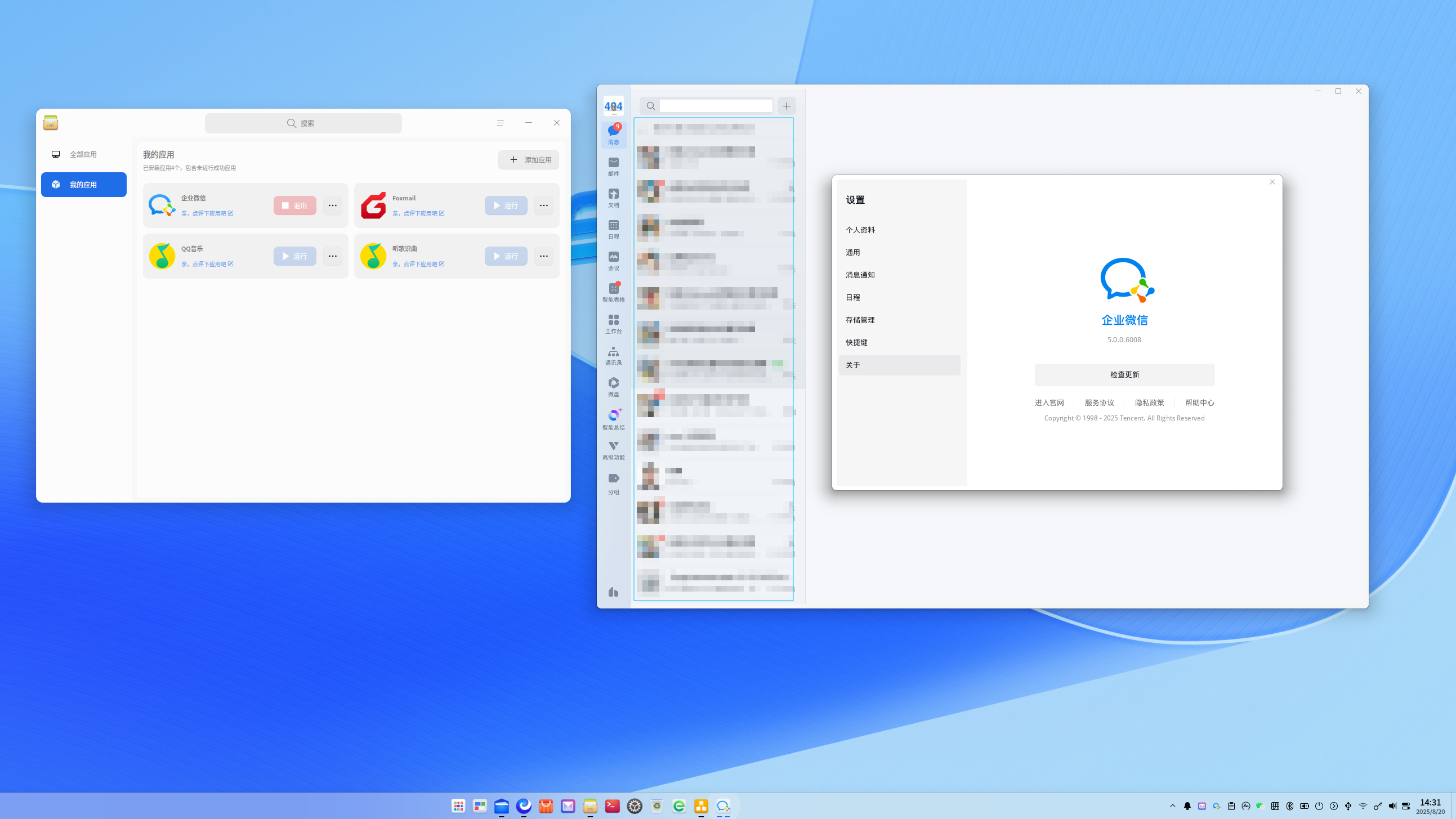Click the 搜索 search field in app manager
The image size is (1456, 819).
coord(303,123)
